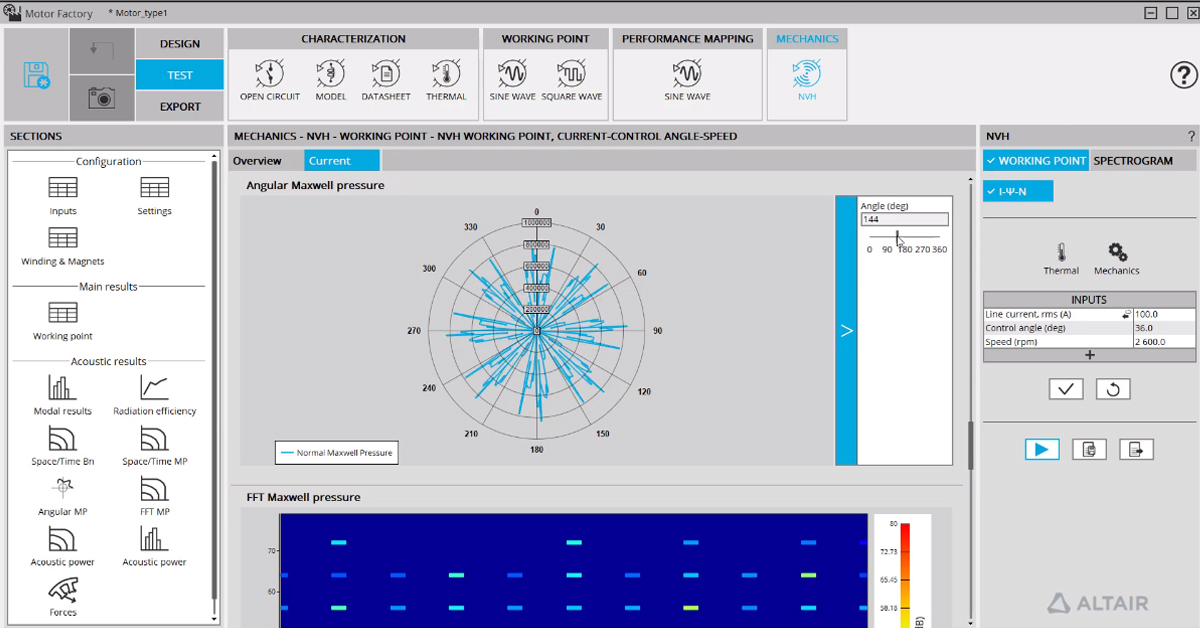Open the Datasheet characterization test
1200x628 pixels.
click(x=387, y=79)
